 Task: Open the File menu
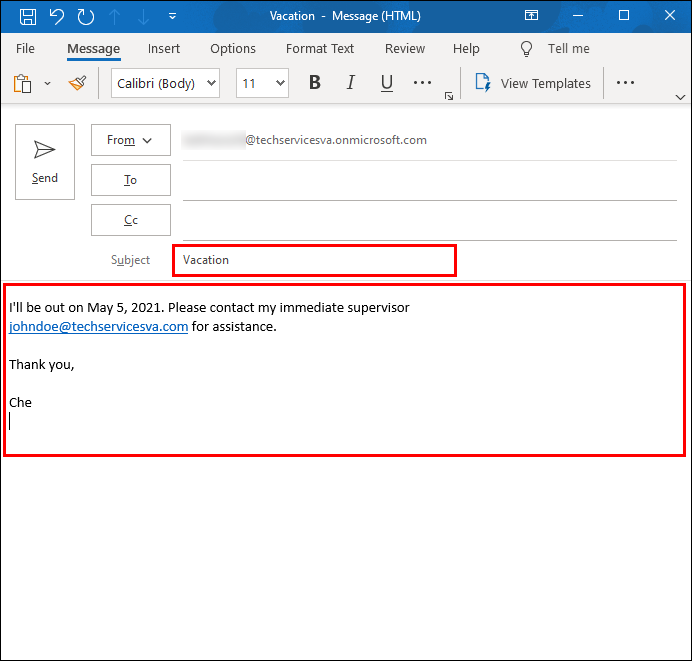click(25, 49)
